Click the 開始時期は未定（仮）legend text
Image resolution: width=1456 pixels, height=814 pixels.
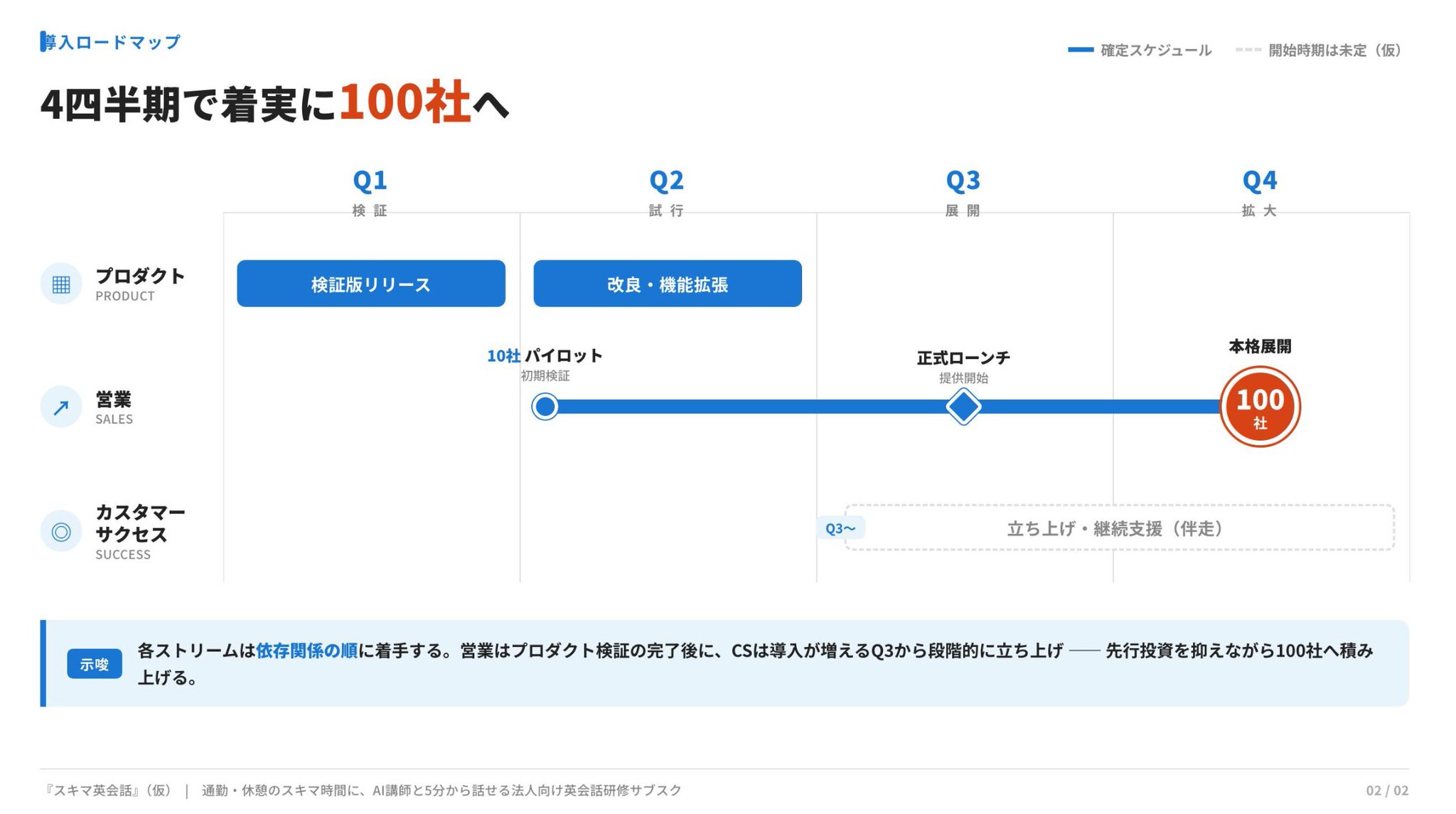[x=1336, y=50]
